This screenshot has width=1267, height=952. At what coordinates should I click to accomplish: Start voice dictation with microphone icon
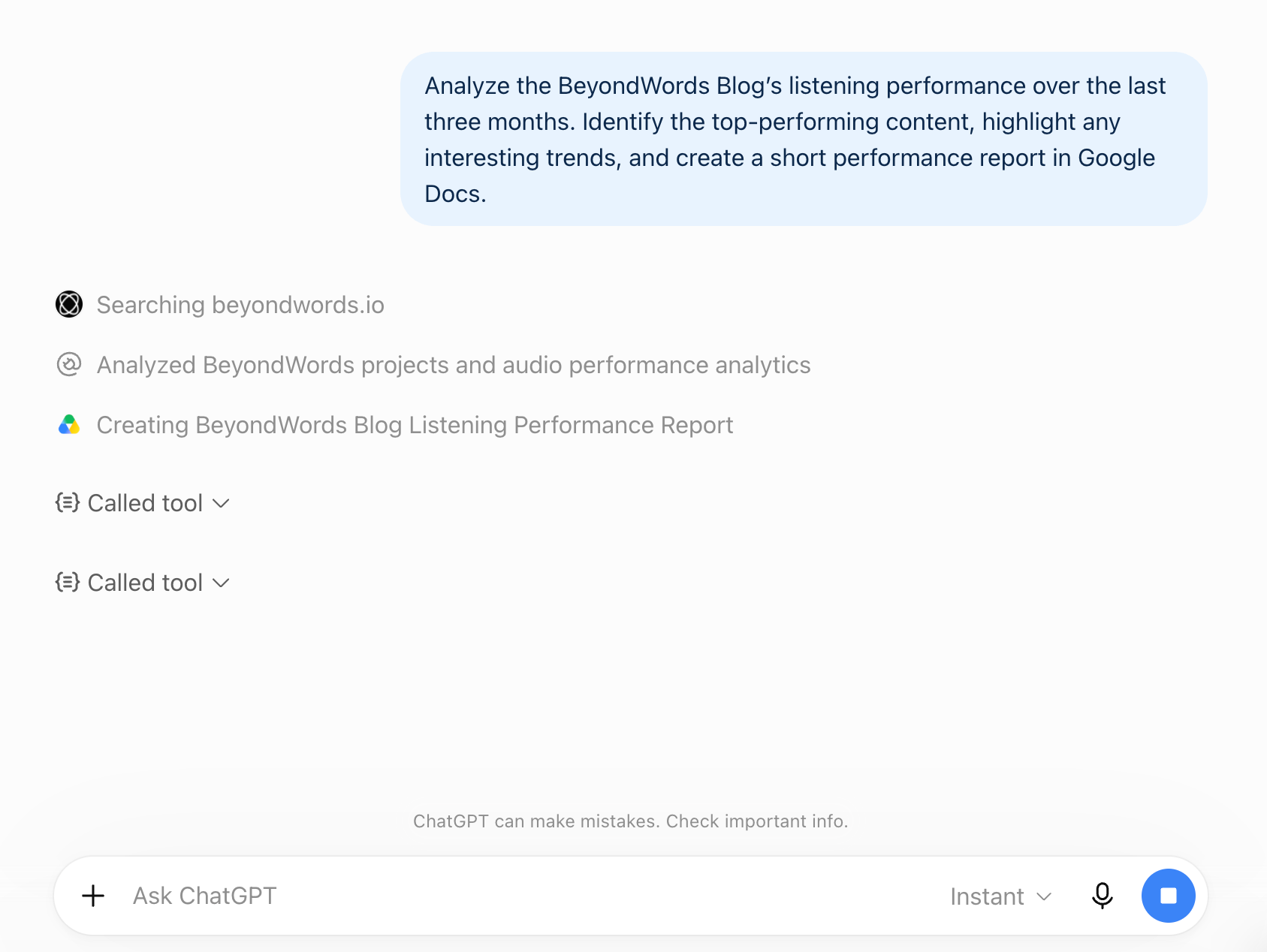point(1102,896)
